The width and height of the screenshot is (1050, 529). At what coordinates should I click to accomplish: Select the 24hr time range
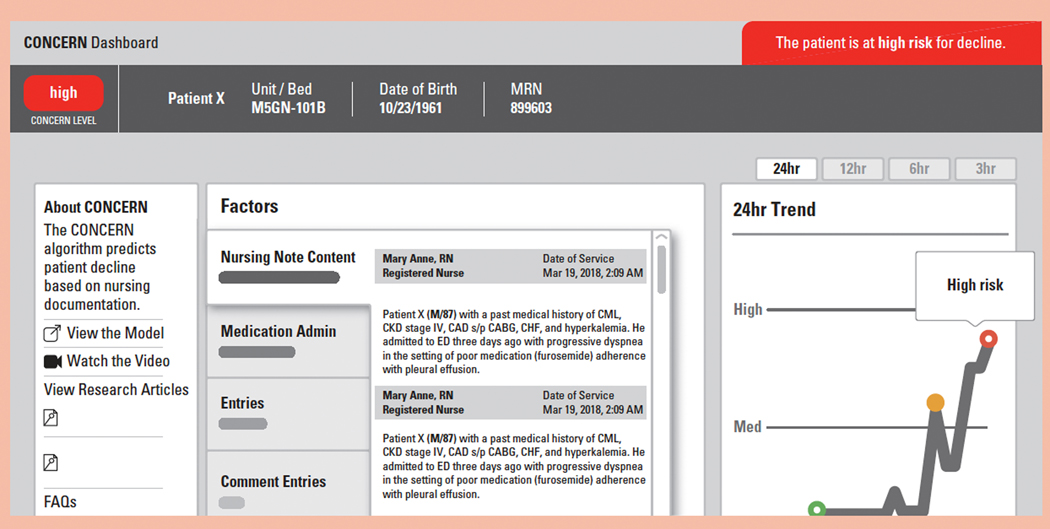click(x=786, y=169)
